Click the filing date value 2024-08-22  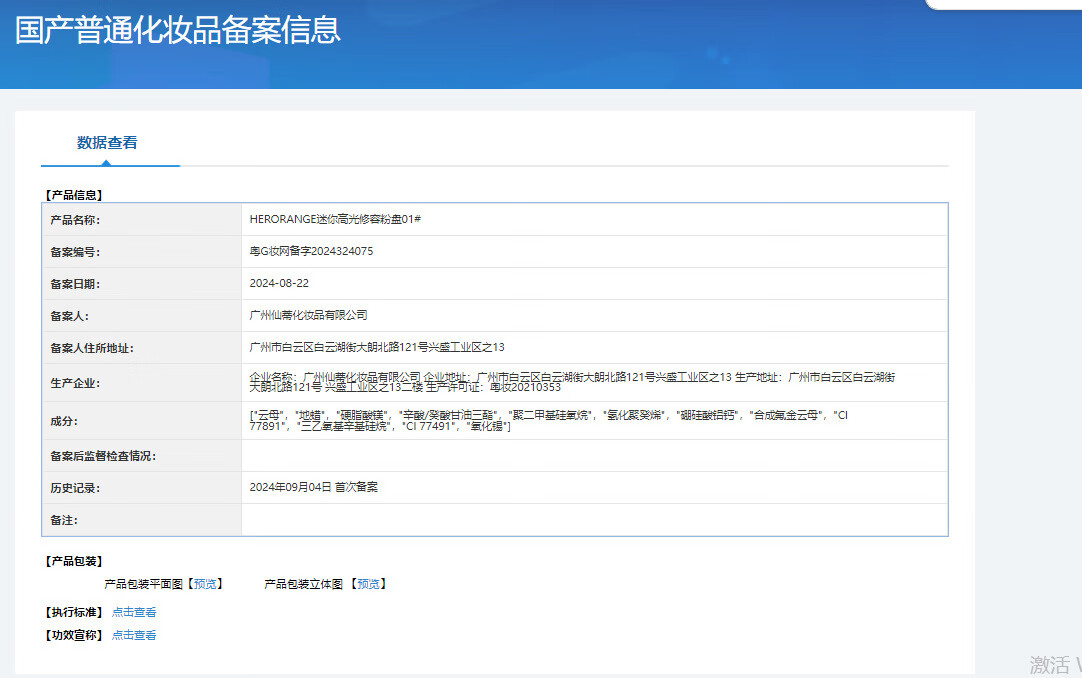tap(279, 284)
